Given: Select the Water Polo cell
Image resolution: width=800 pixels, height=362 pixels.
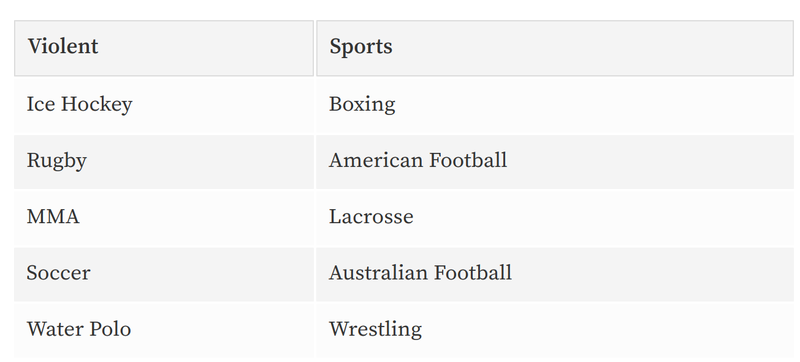Looking at the screenshot, I should point(164,330).
